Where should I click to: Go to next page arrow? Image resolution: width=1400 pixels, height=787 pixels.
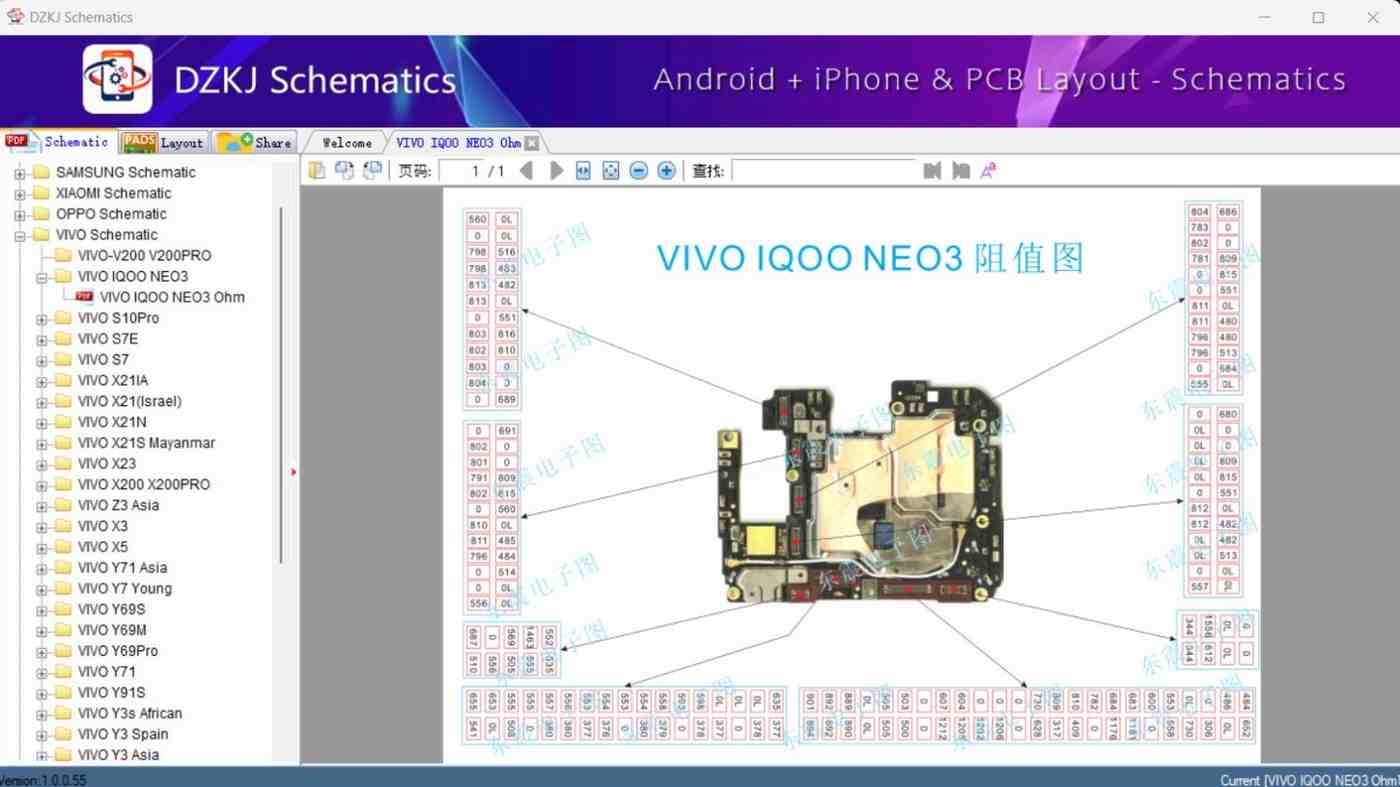point(556,171)
